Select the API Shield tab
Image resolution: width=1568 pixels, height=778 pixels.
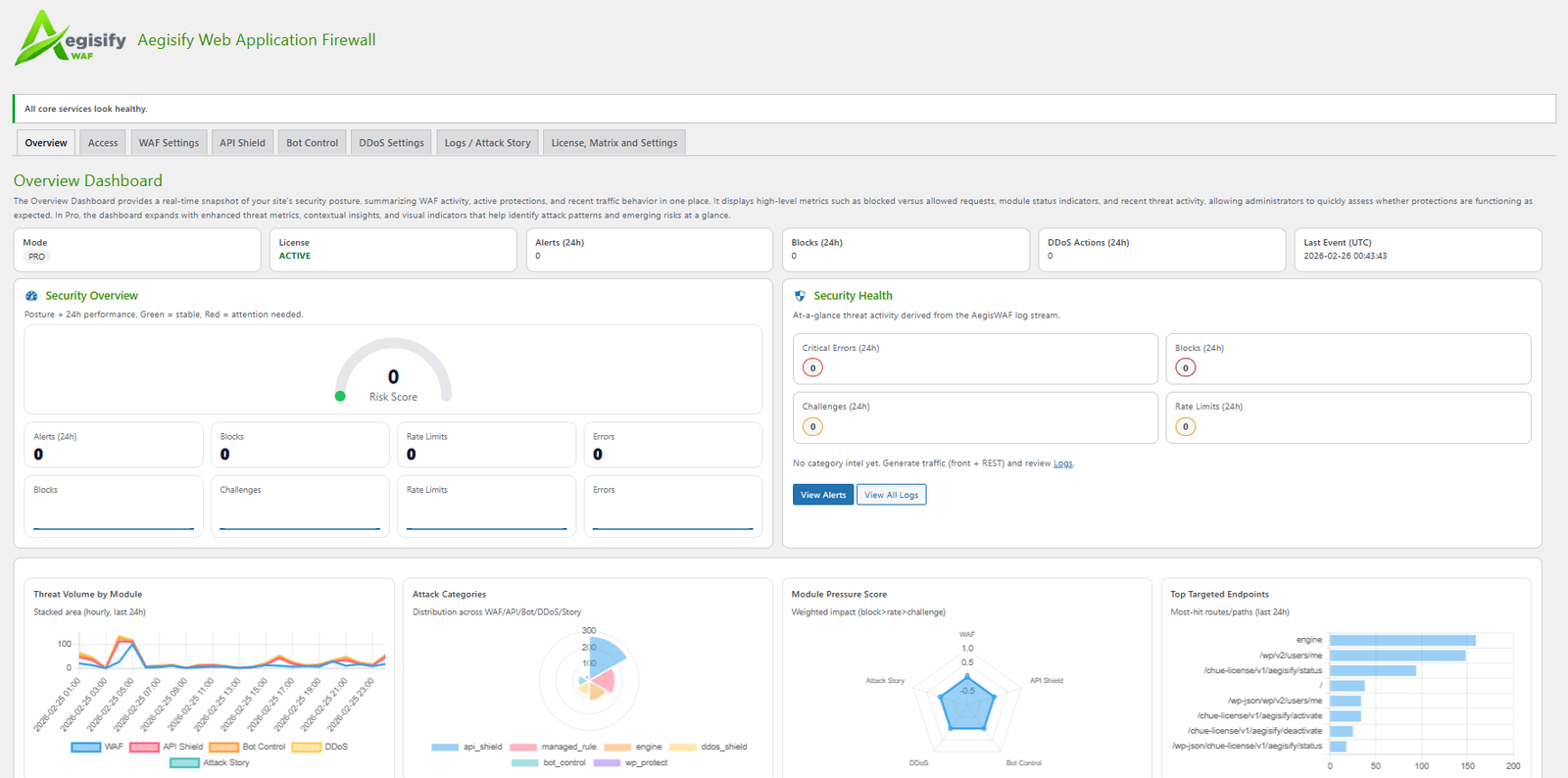(242, 143)
